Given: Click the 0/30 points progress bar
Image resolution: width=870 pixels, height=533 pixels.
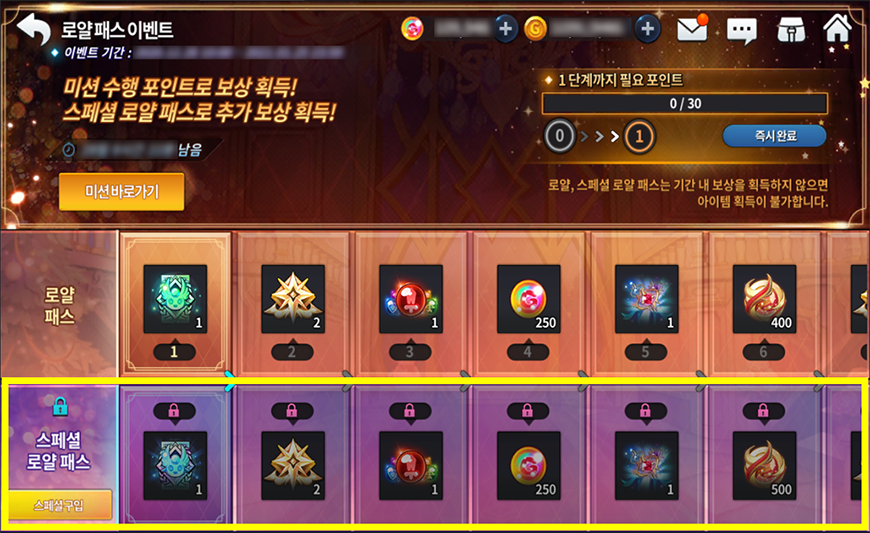Looking at the screenshot, I should [685, 104].
